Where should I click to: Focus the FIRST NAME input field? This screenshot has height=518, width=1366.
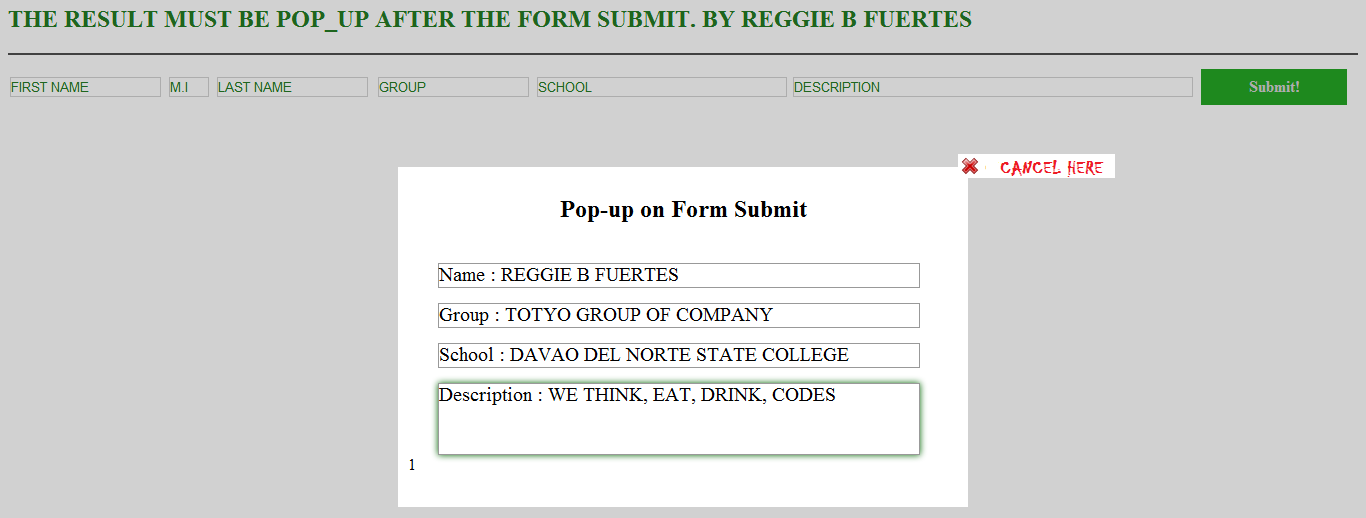[85, 87]
